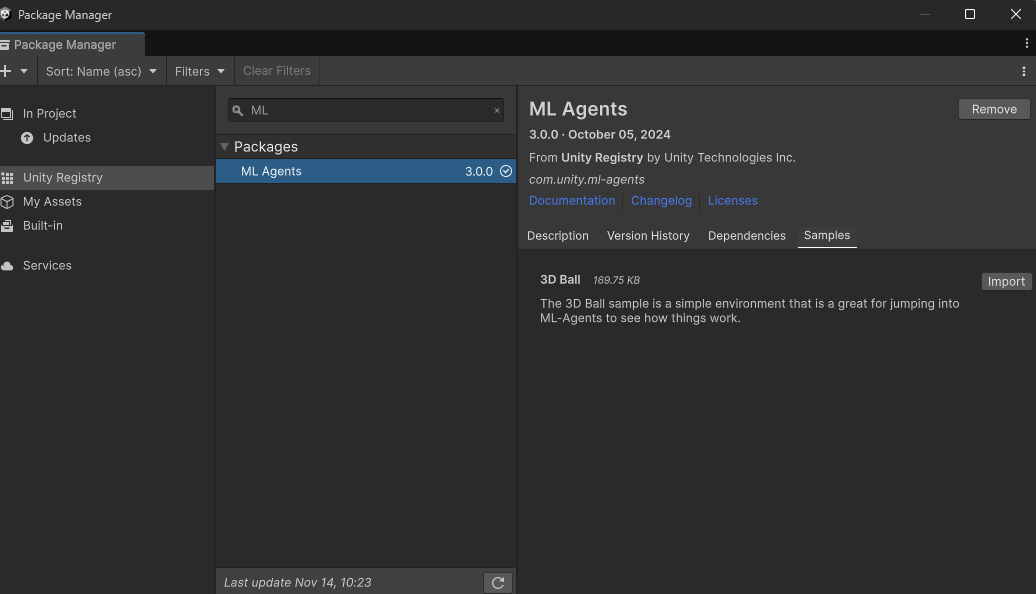This screenshot has width=1036, height=594.
Task: Click the installed checkmark icon on ML Agents
Action: click(506, 171)
